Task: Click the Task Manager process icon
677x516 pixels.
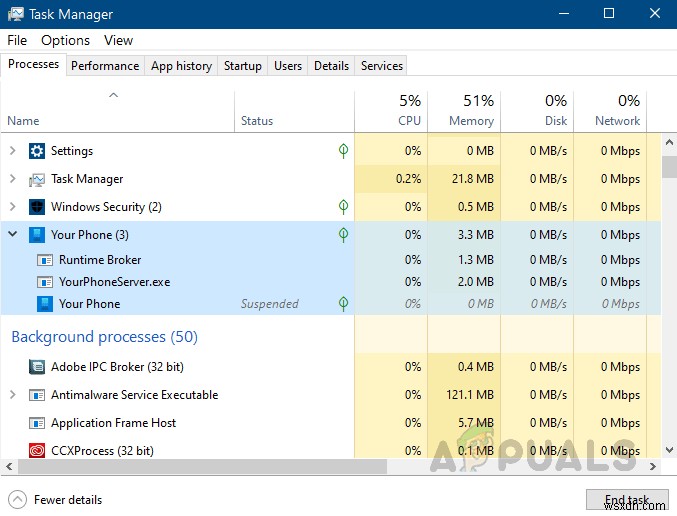Action: (x=37, y=179)
